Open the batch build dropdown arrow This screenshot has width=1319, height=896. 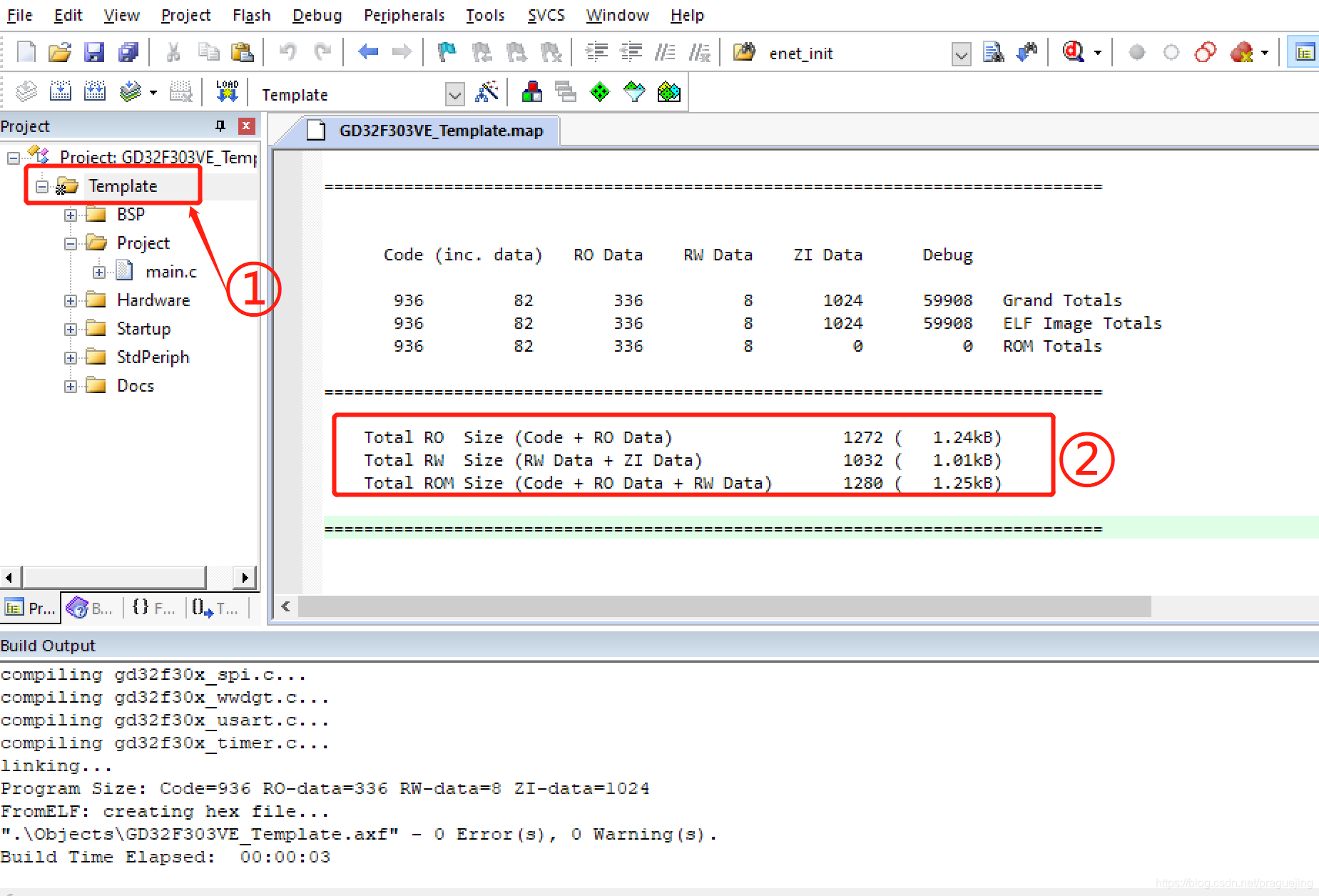153,93
